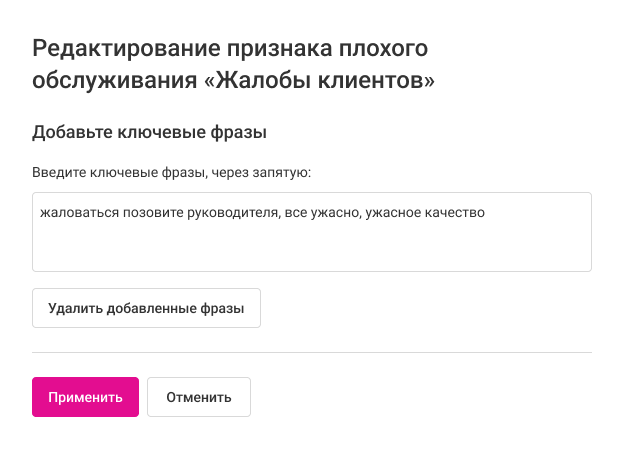Click the horizontal divider above Применить

[311, 352]
